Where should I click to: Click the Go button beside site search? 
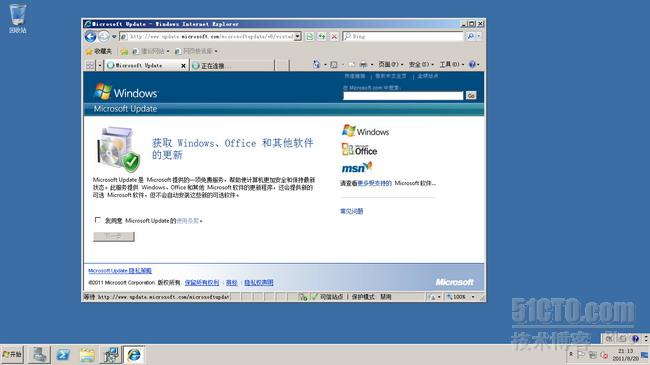pos(471,96)
